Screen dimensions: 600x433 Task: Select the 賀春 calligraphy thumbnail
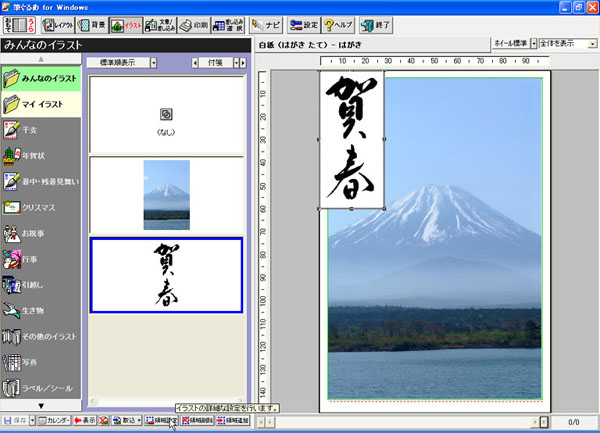166,275
